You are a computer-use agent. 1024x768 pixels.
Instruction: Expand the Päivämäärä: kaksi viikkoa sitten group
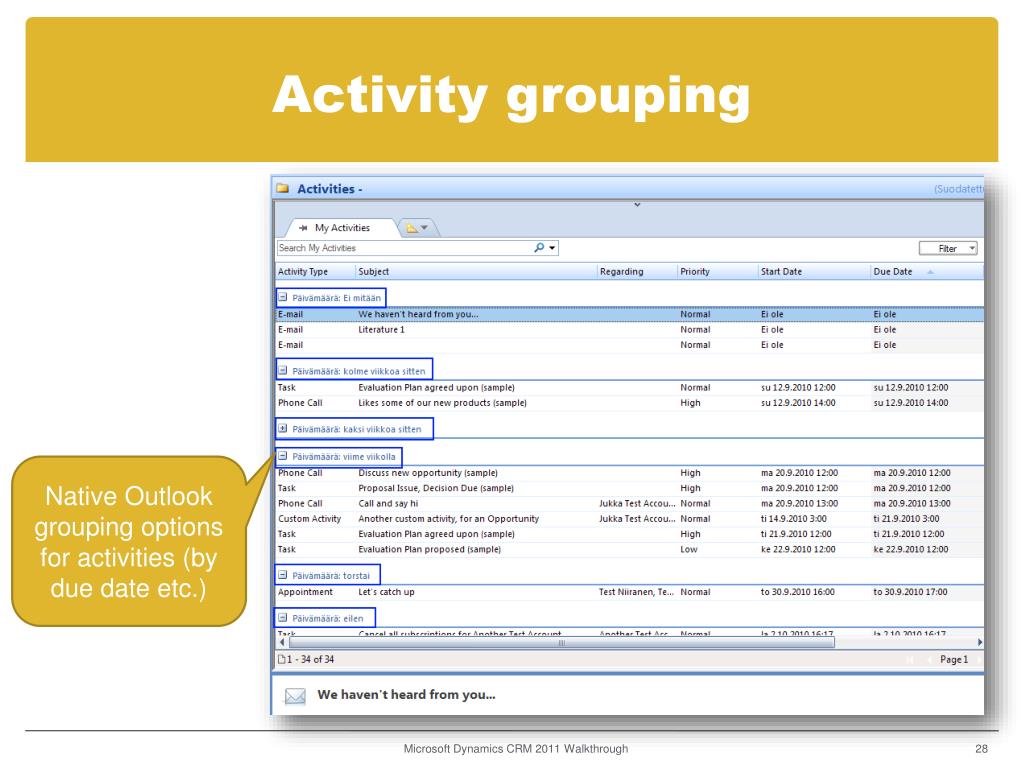(x=283, y=428)
